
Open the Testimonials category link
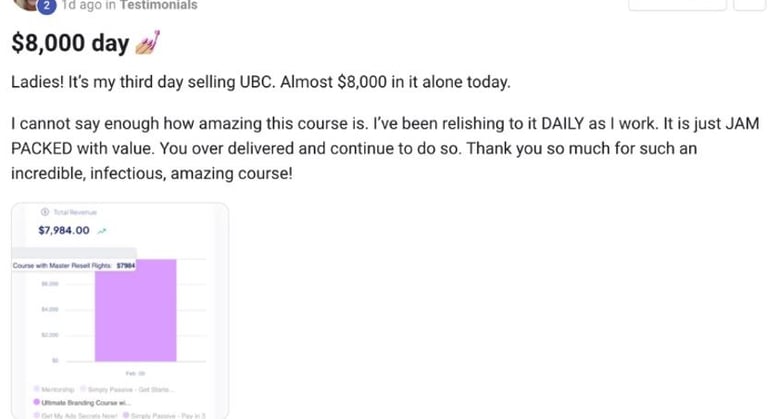[x=158, y=6]
